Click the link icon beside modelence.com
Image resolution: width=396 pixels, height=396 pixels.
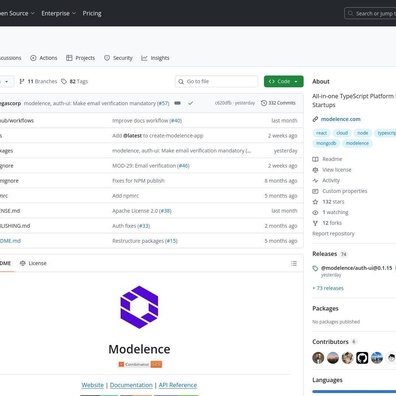coord(315,119)
